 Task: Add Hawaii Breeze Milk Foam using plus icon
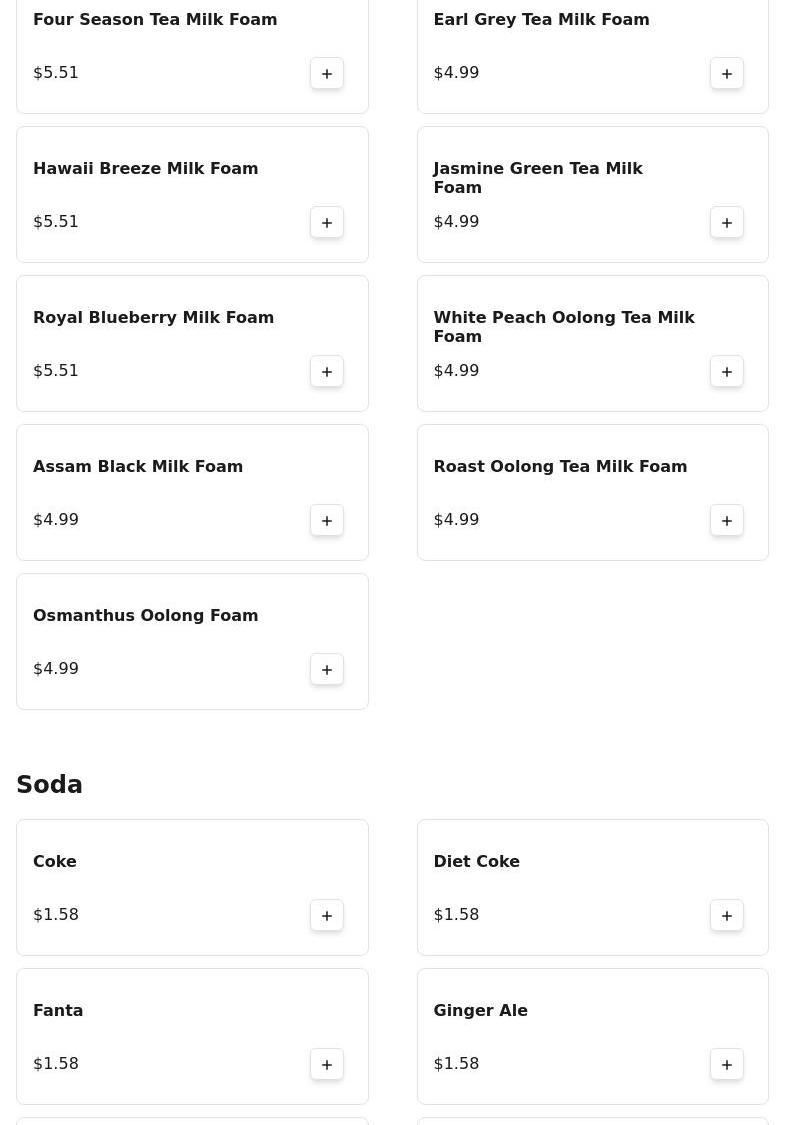pyautogui.click(x=326, y=222)
